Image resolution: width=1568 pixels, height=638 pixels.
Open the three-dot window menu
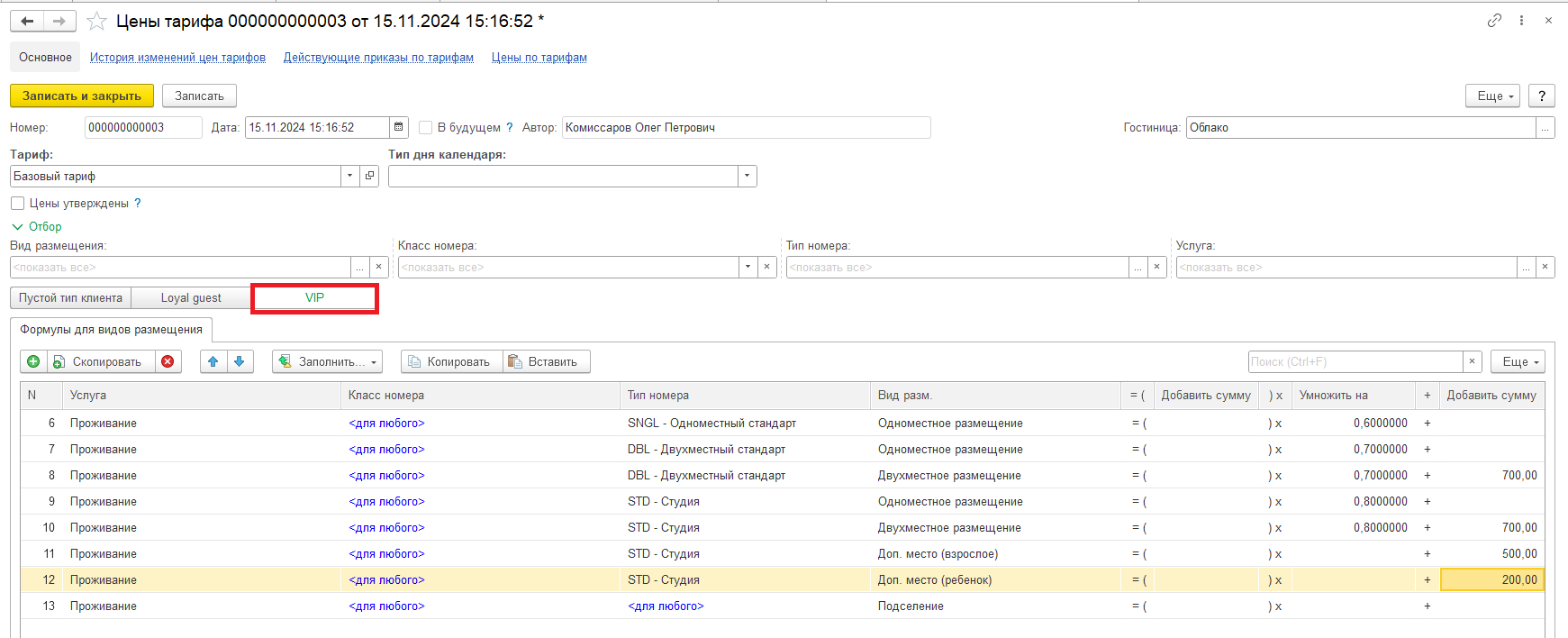pos(1521,20)
